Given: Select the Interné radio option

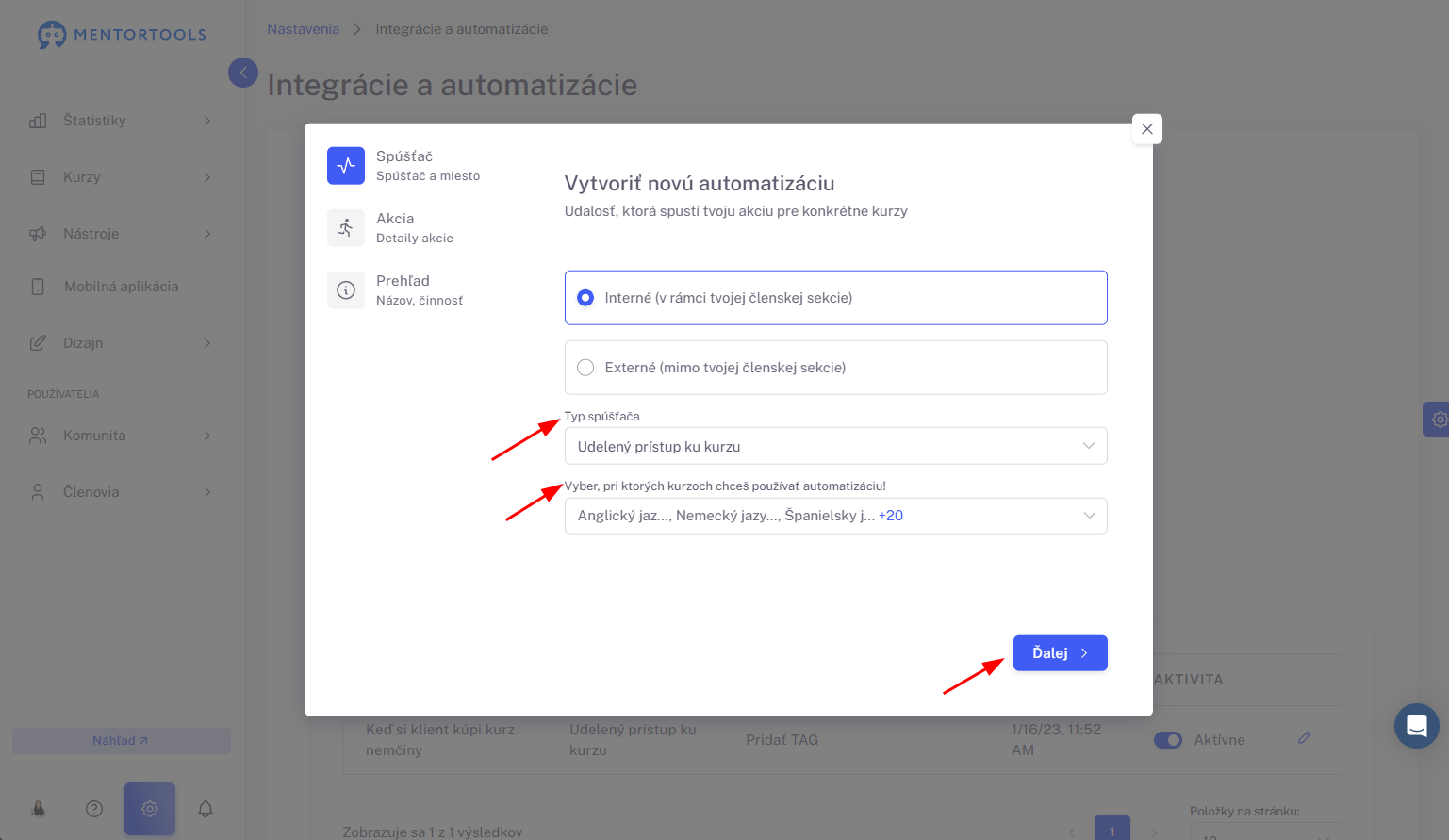Looking at the screenshot, I should click(585, 298).
